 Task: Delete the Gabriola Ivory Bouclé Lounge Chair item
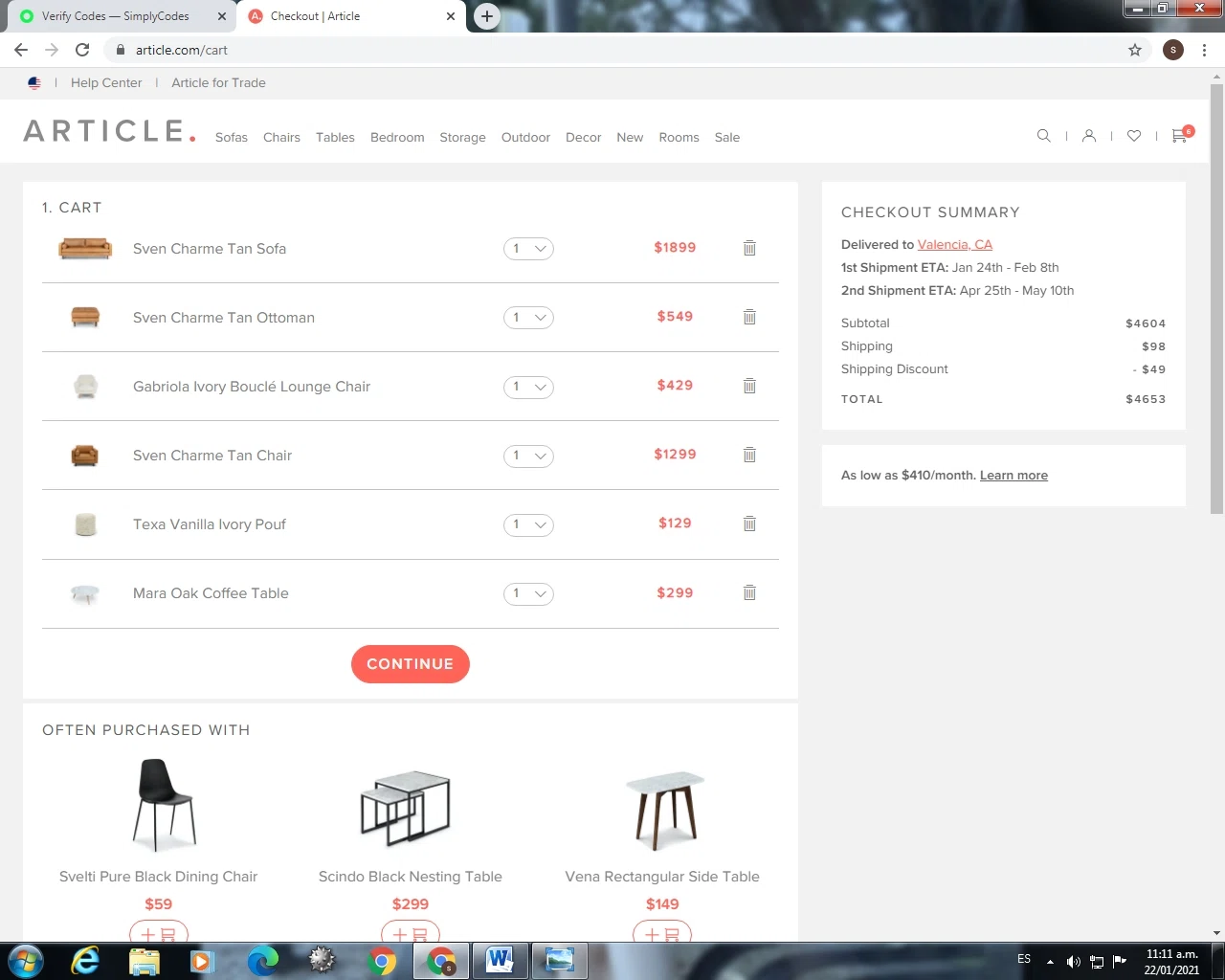pyautogui.click(x=749, y=386)
